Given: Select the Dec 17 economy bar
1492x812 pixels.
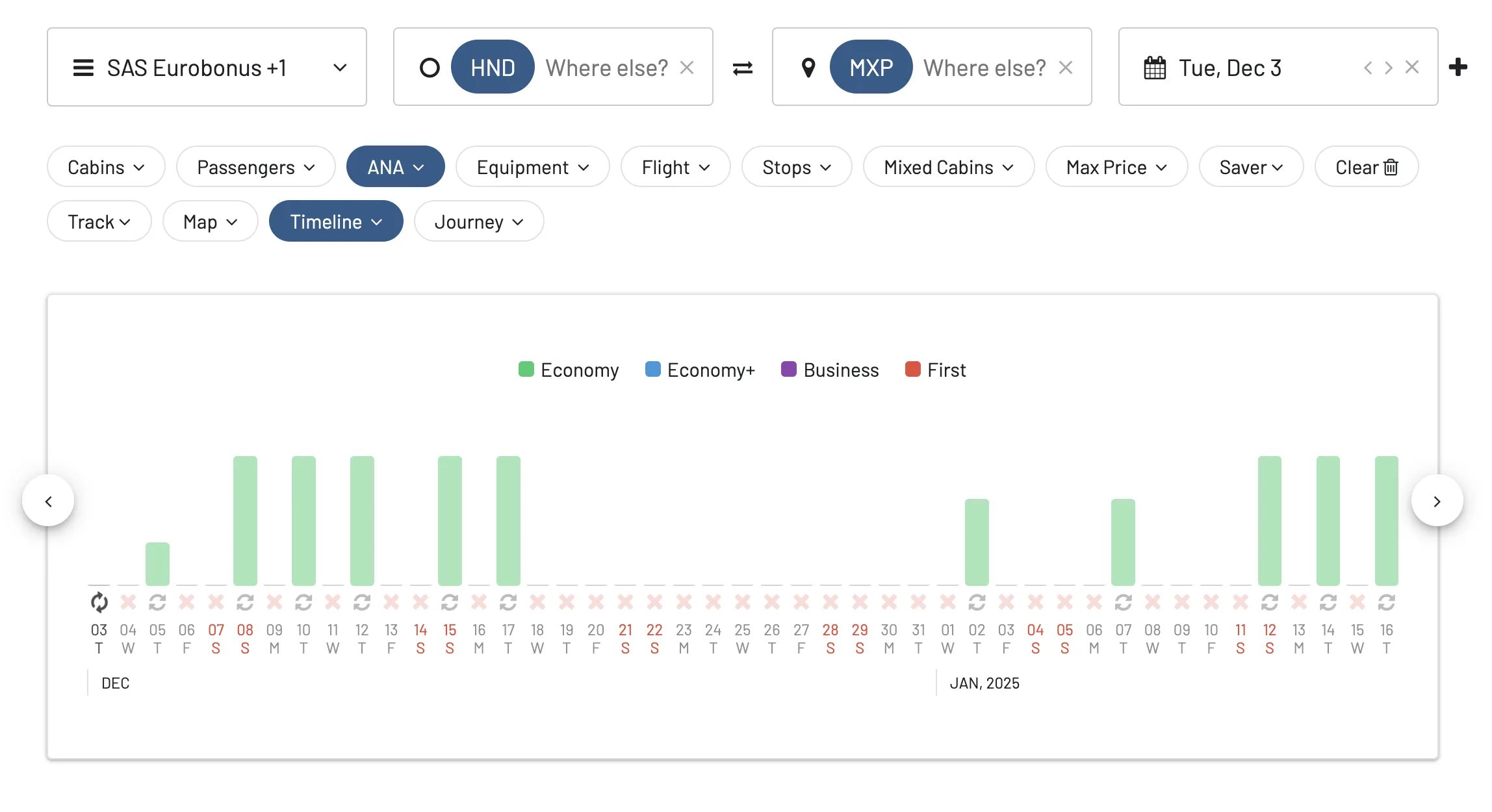Looking at the screenshot, I should (x=508, y=520).
